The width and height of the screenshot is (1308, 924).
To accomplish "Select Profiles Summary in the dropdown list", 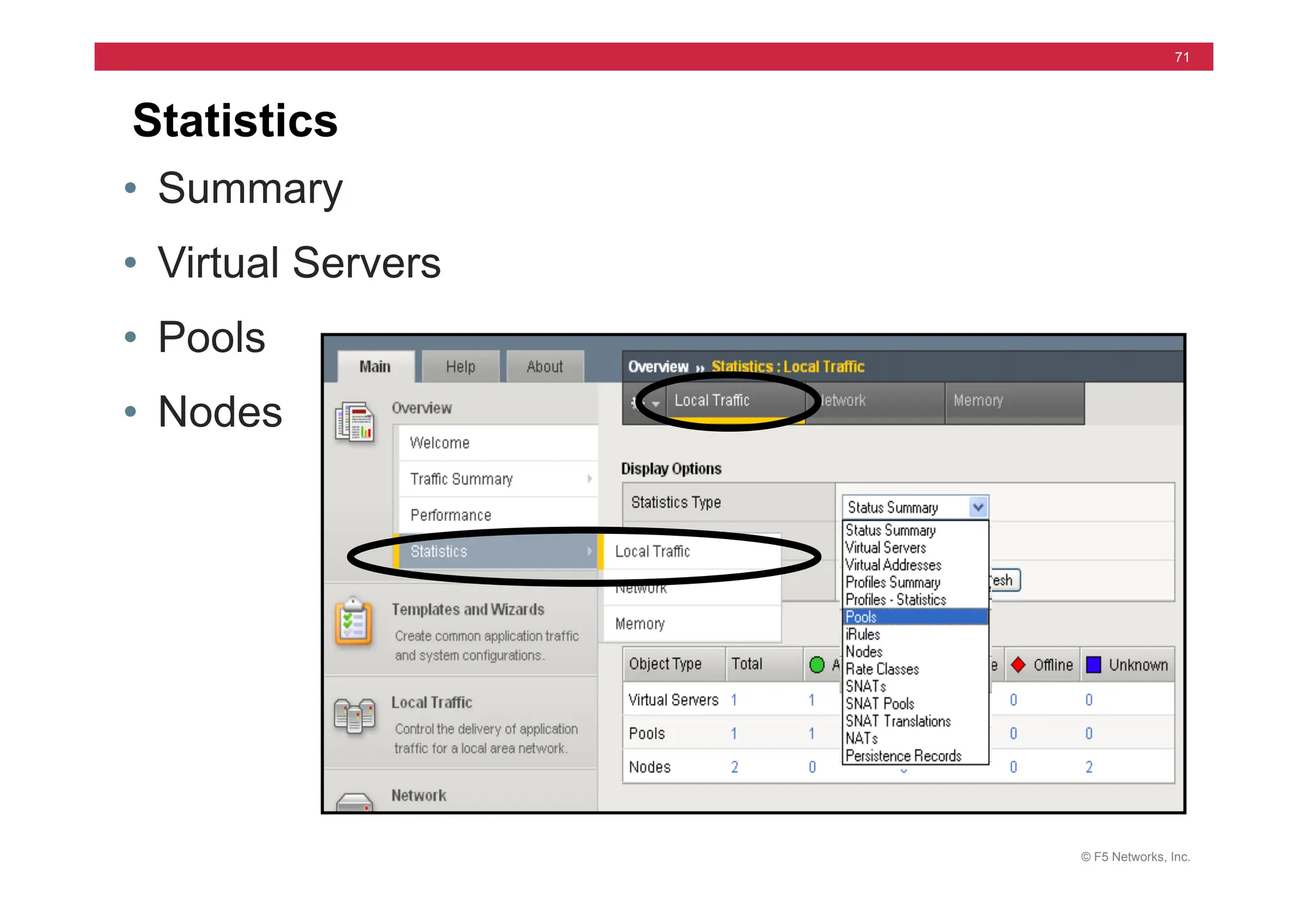I will click(915, 582).
